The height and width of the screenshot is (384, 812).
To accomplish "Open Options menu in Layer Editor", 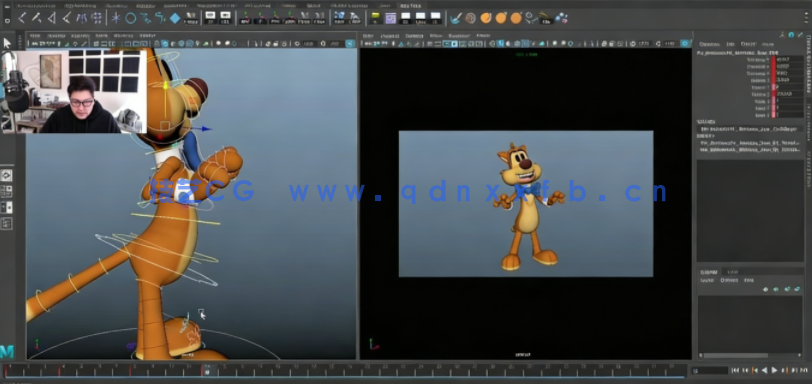I will point(729,280).
